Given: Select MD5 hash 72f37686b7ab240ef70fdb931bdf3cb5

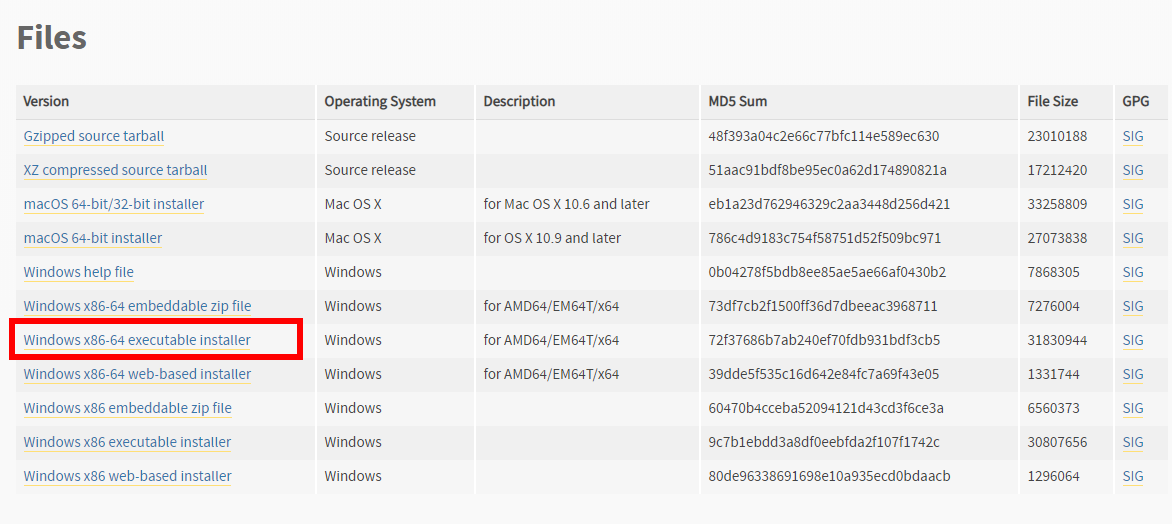Looking at the screenshot, I should click(x=824, y=340).
